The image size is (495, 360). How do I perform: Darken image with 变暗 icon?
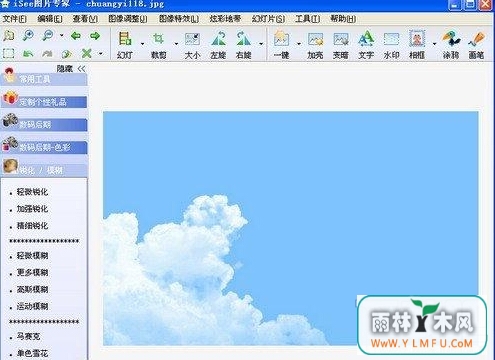click(x=341, y=45)
